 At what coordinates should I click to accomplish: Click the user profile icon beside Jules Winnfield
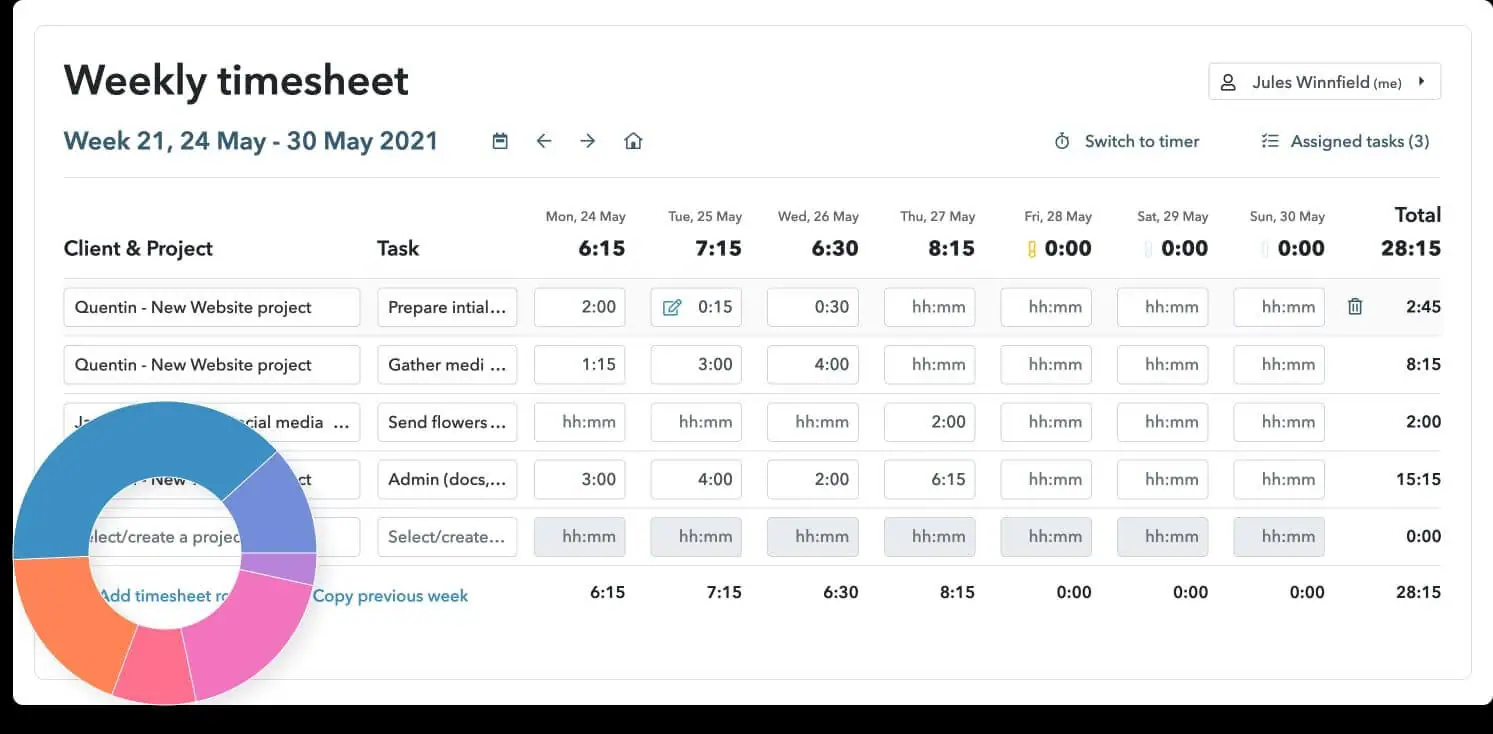1228,82
